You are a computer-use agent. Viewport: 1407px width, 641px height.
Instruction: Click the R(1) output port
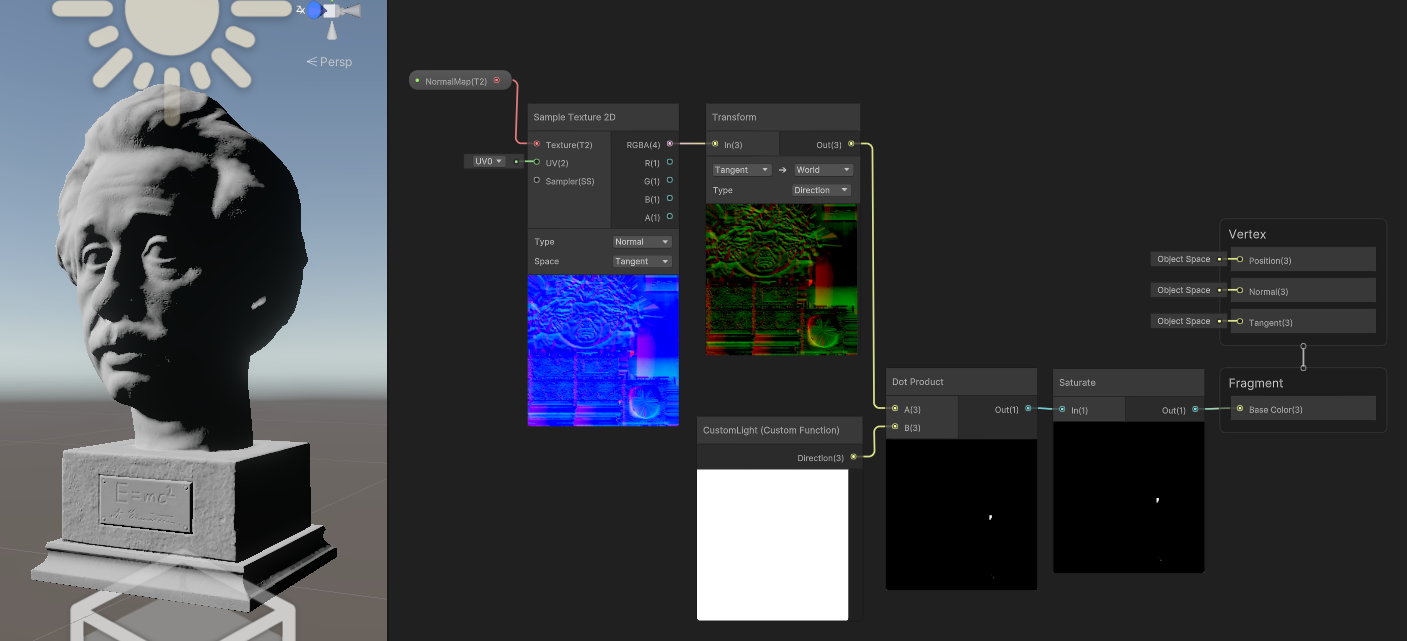(670, 162)
